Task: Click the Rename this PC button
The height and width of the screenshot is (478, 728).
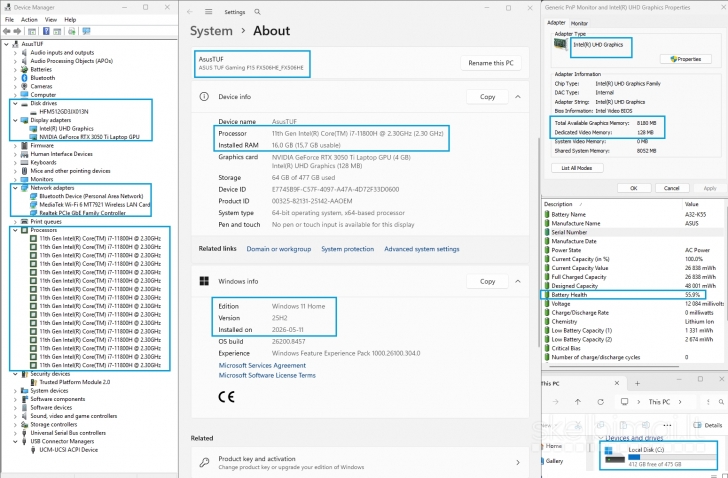Action: (x=491, y=63)
